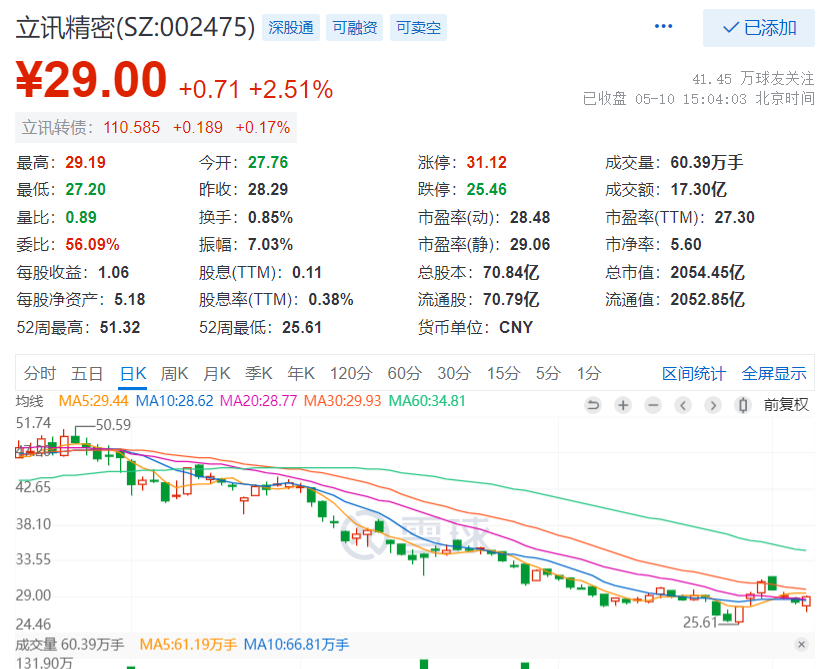
Task: Open the 前复权 adjustment dropdown
Action: [786, 405]
